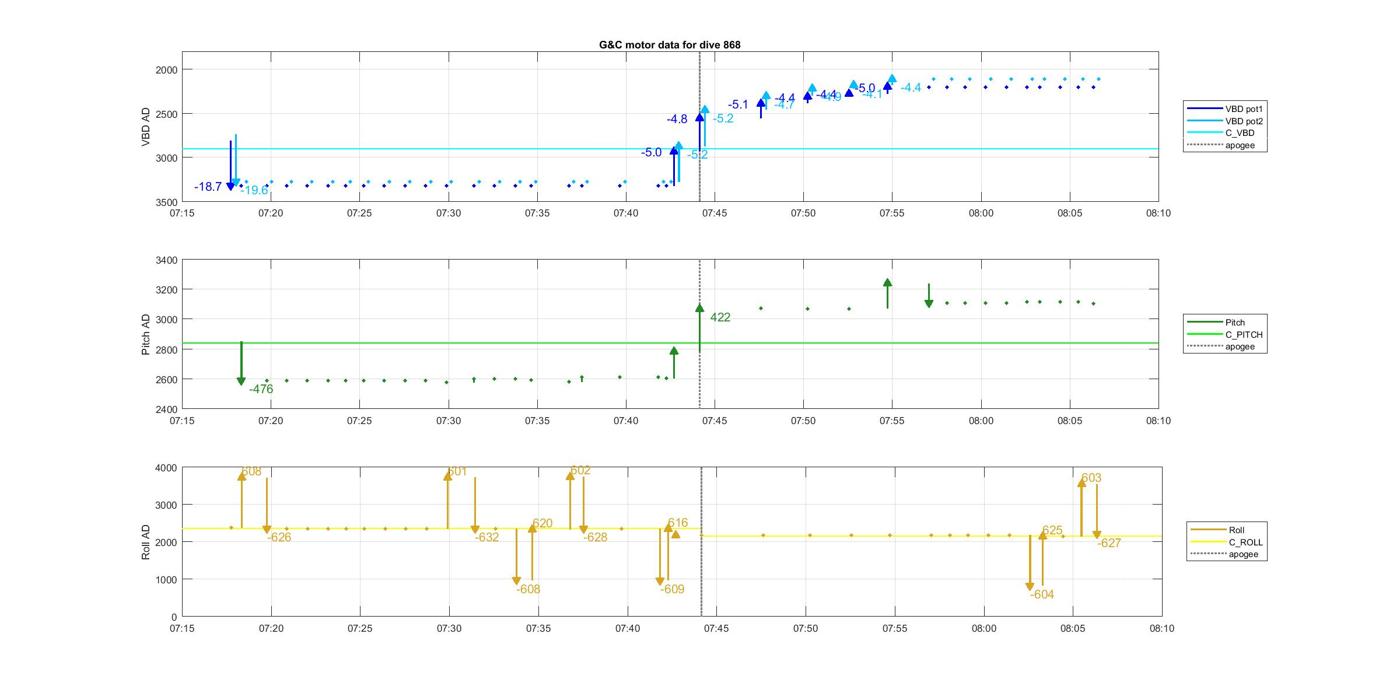Viewport: 1400px width, 693px height.
Task: Click the '4000' tick on Roll axis
Action: (x=165, y=468)
